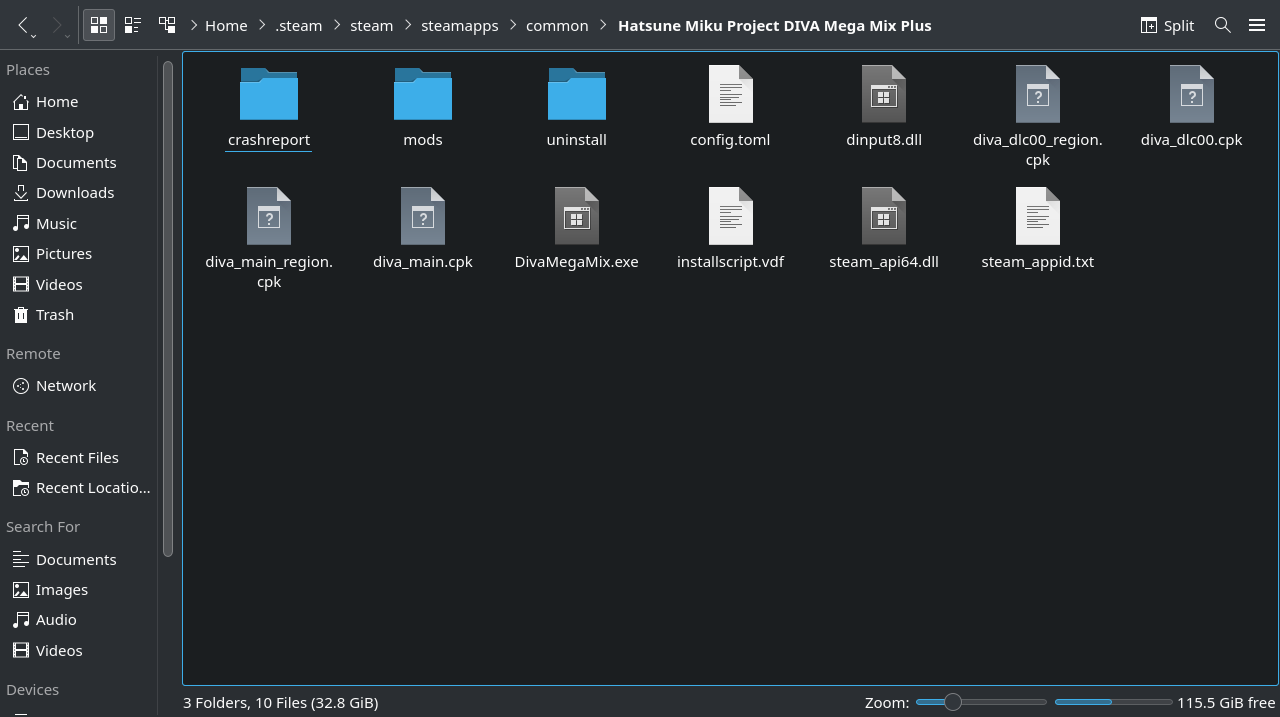1280x717 pixels.
Task: Expand chevron between Home and .steam
Action: [x=262, y=25]
